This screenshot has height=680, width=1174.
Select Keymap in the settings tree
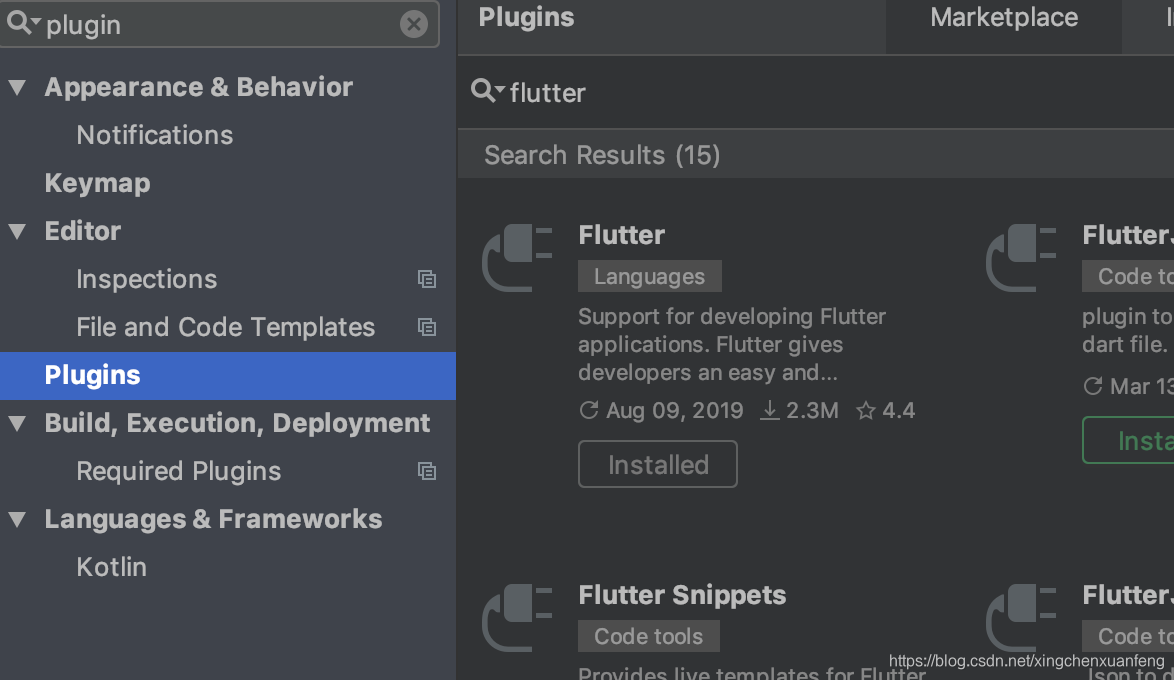coord(97,183)
